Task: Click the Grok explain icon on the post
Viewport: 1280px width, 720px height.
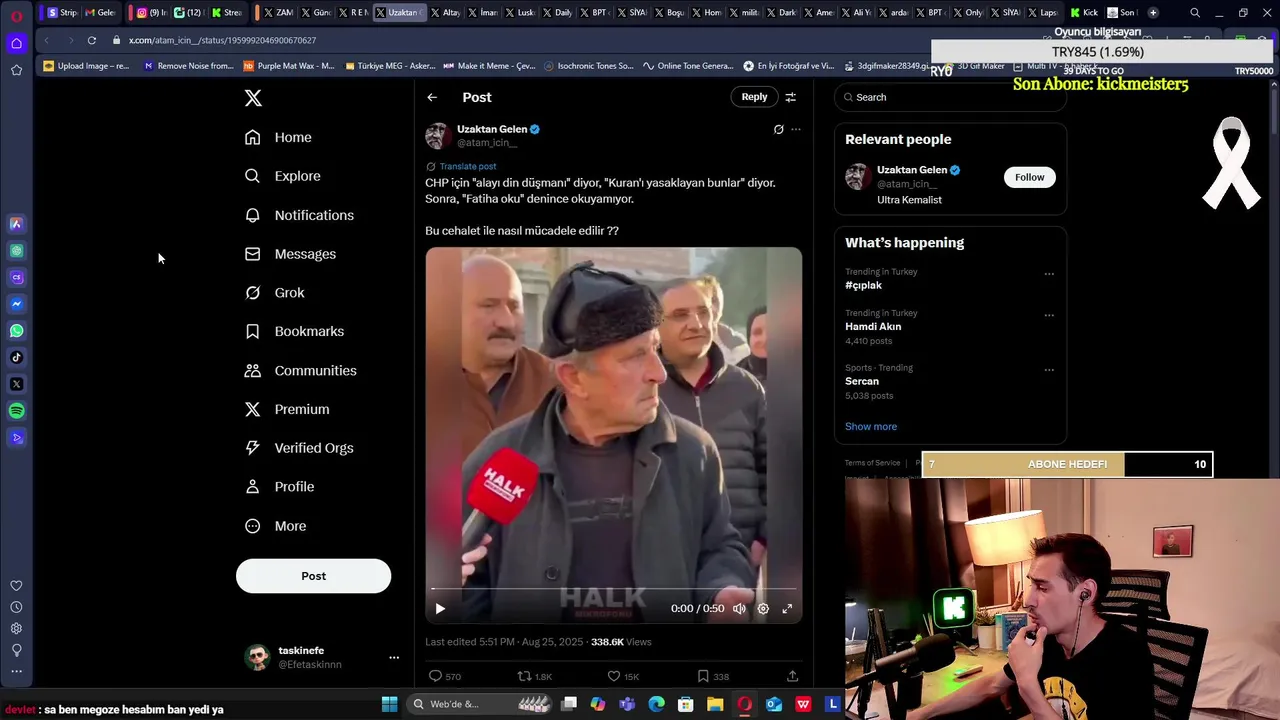Action: coord(778,129)
